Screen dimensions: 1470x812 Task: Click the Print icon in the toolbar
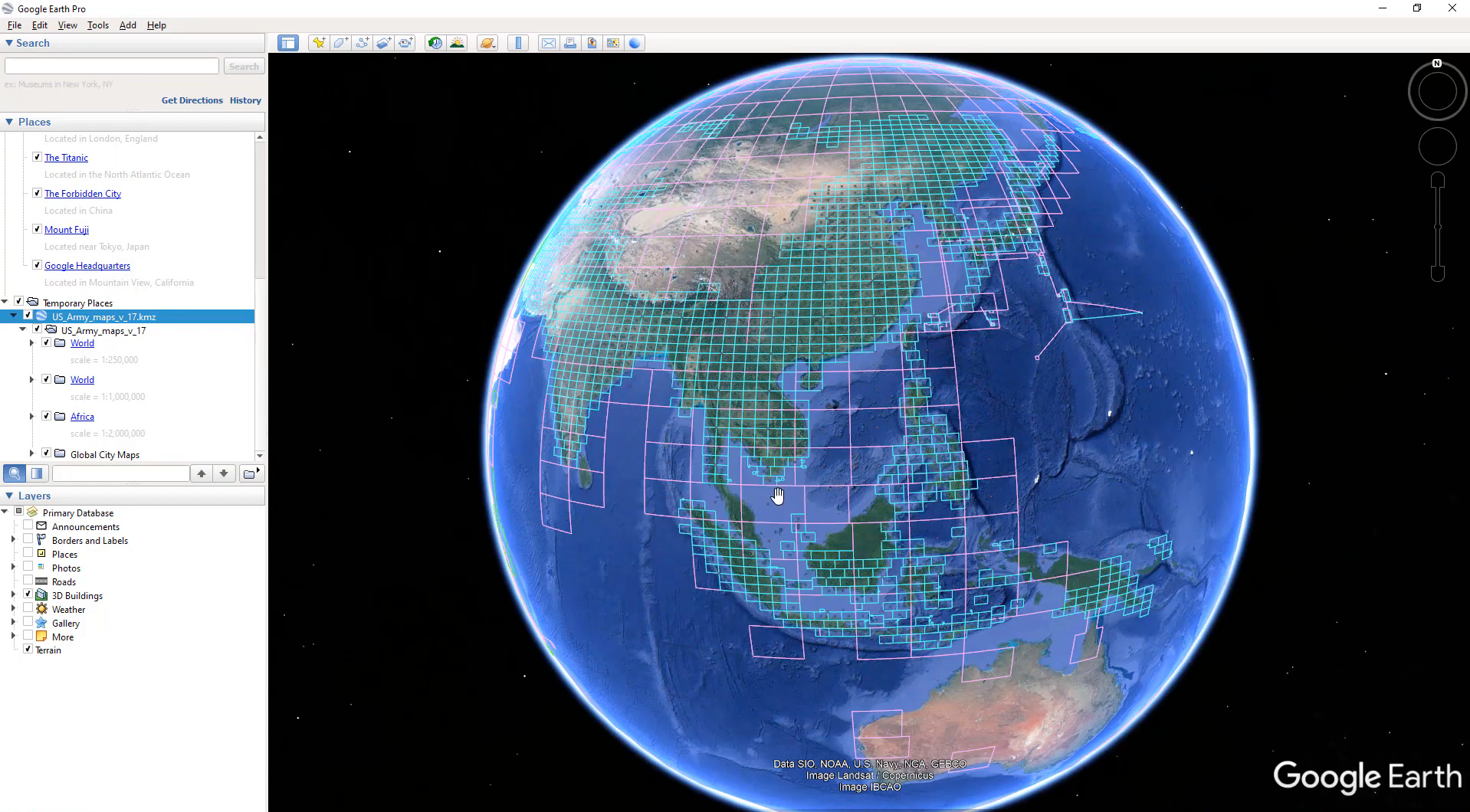(569, 43)
